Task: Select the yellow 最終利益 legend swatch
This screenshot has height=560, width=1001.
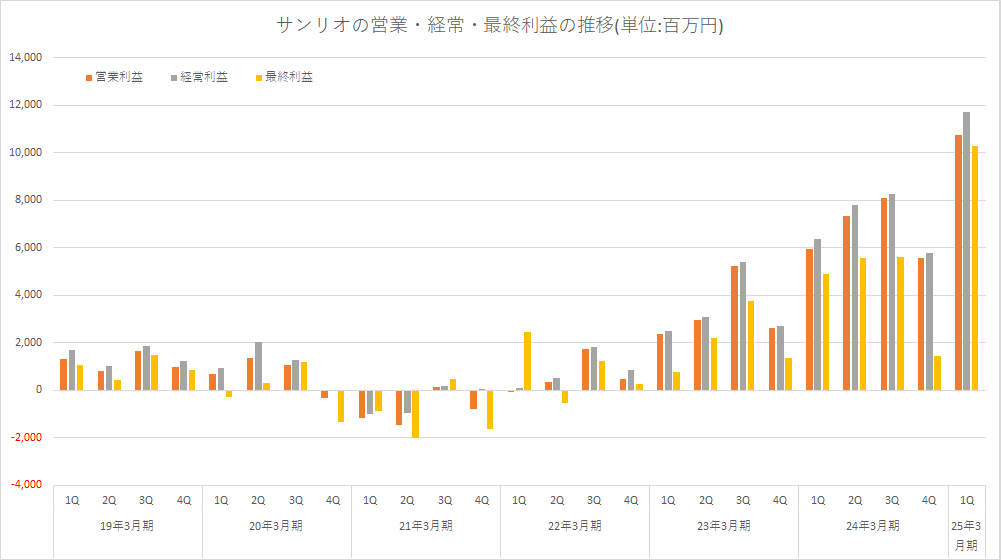Action: [x=259, y=78]
